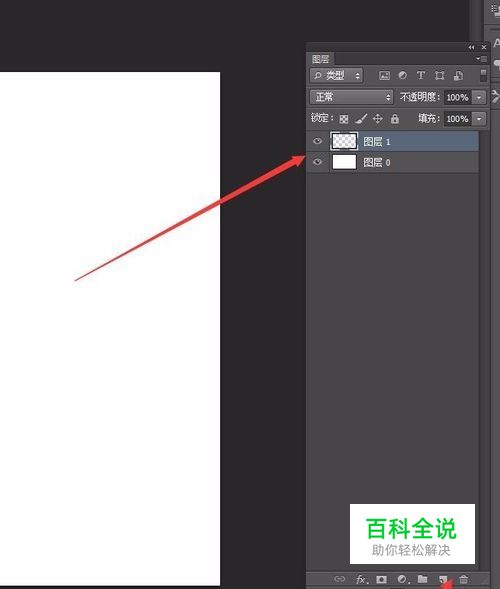
Task: Select the 图层 1 layer name
Action: pyautogui.click(x=377, y=142)
